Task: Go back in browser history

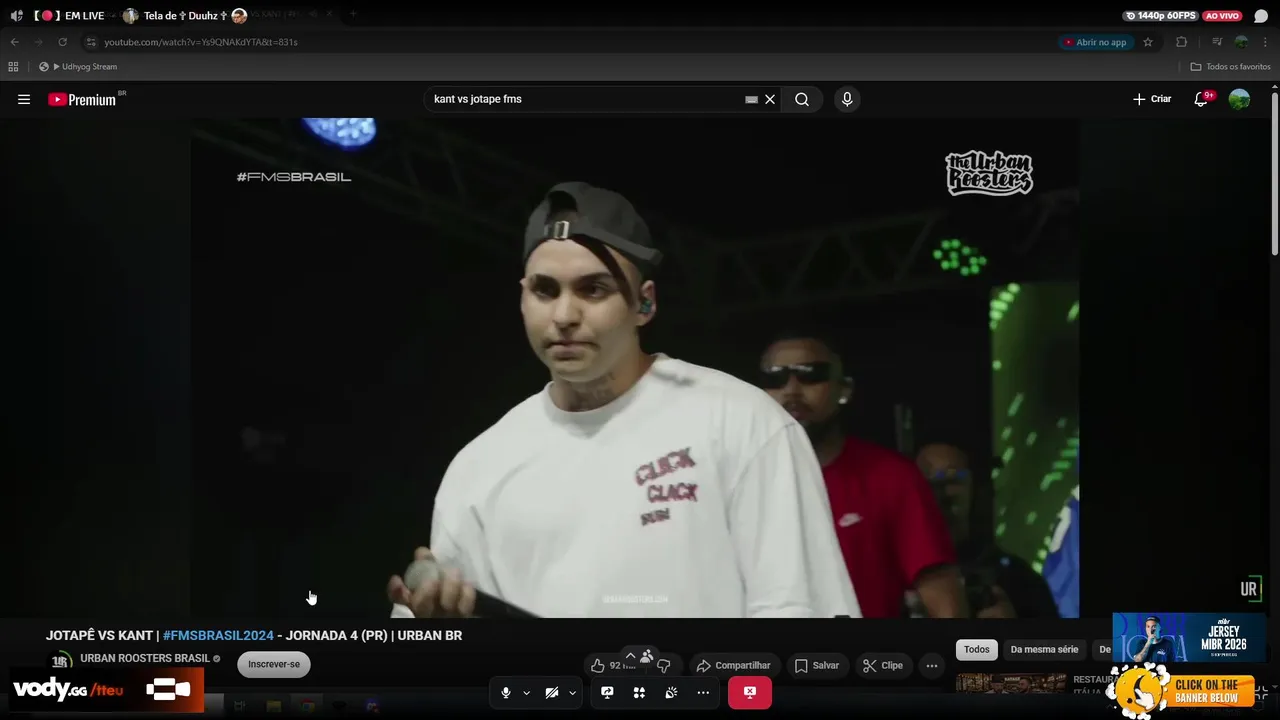Action: [15, 42]
